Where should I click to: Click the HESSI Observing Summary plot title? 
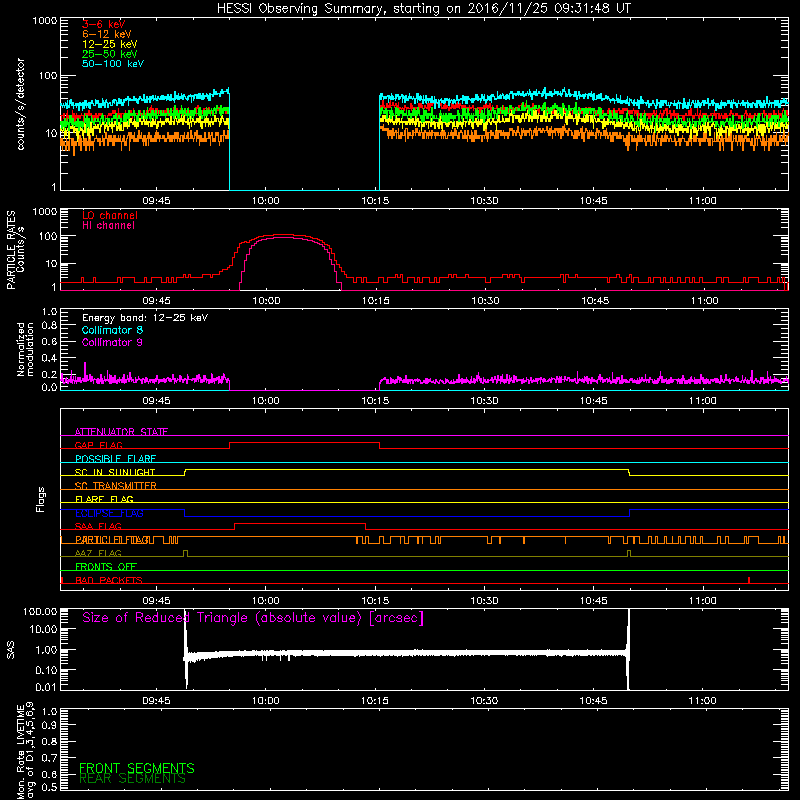(x=424, y=9)
